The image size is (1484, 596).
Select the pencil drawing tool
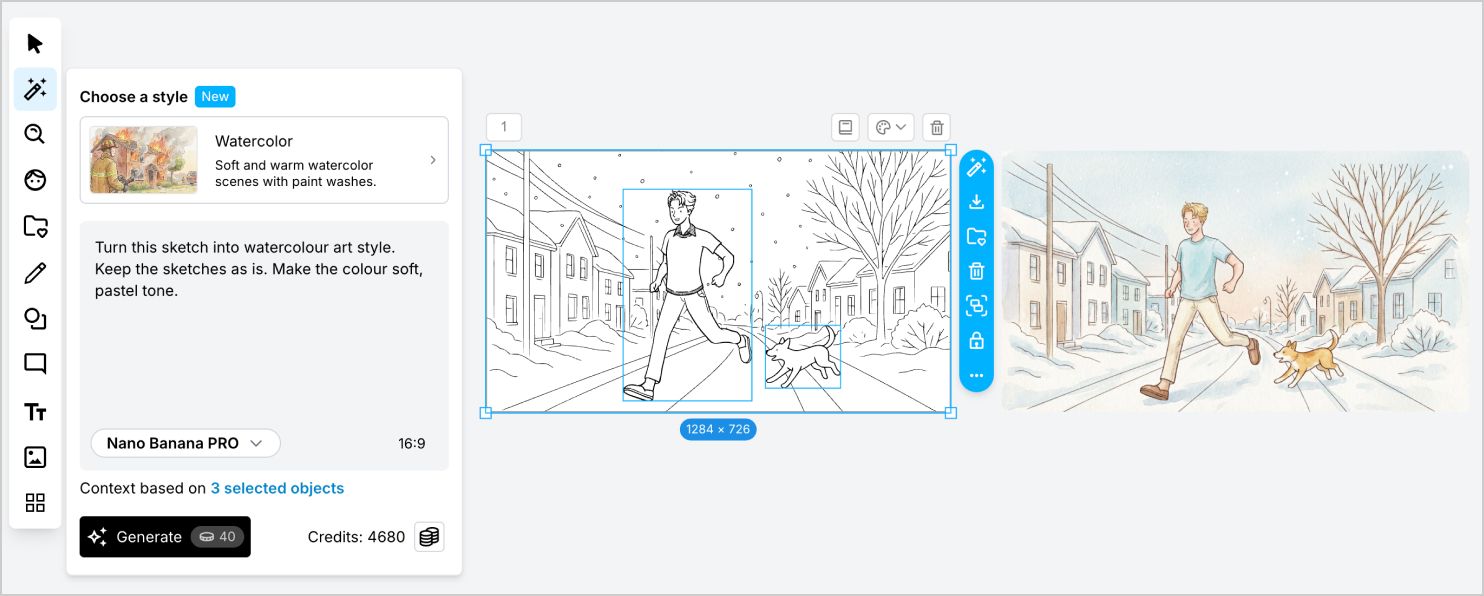click(x=35, y=272)
